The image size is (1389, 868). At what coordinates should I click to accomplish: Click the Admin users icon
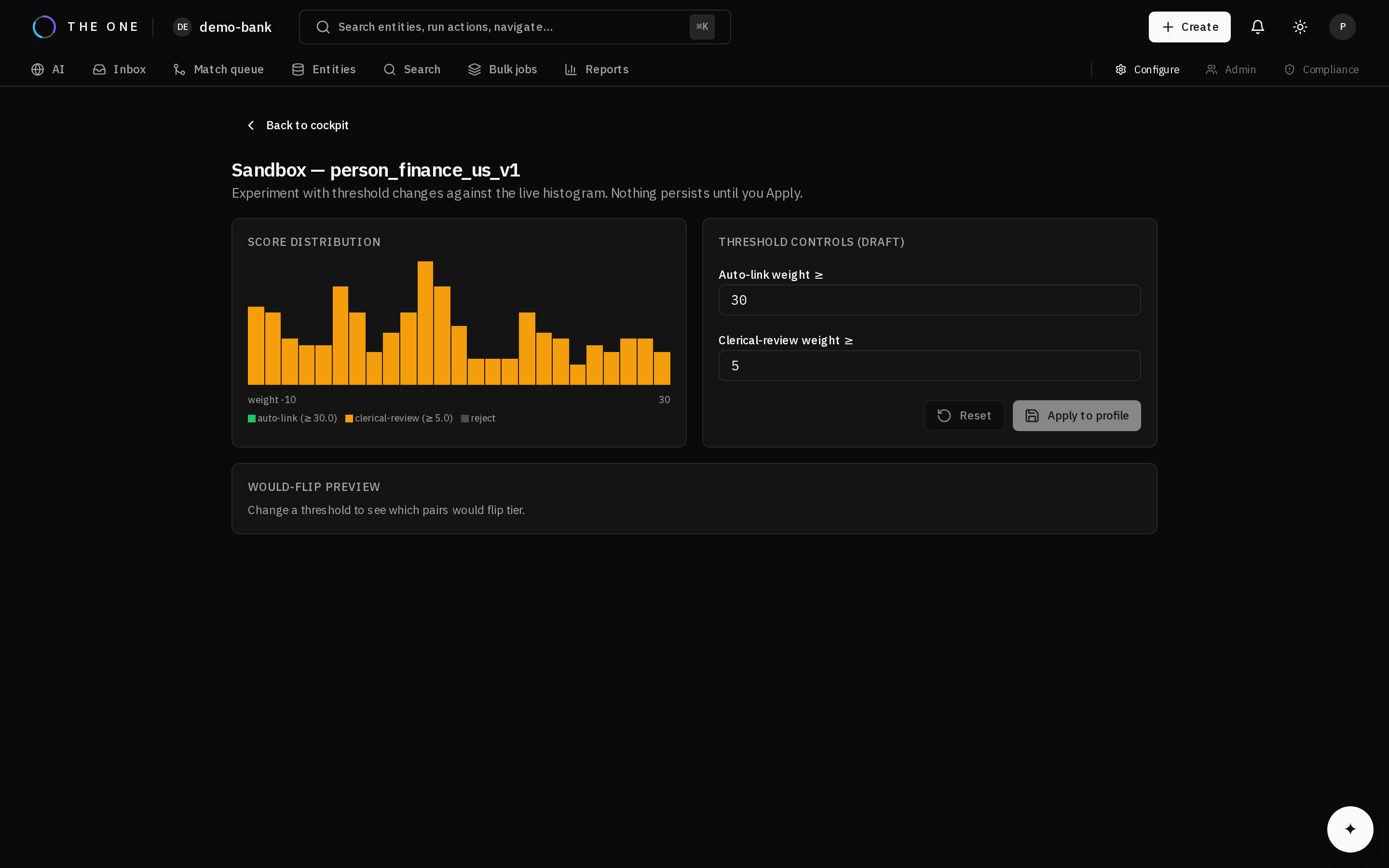click(1212, 69)
